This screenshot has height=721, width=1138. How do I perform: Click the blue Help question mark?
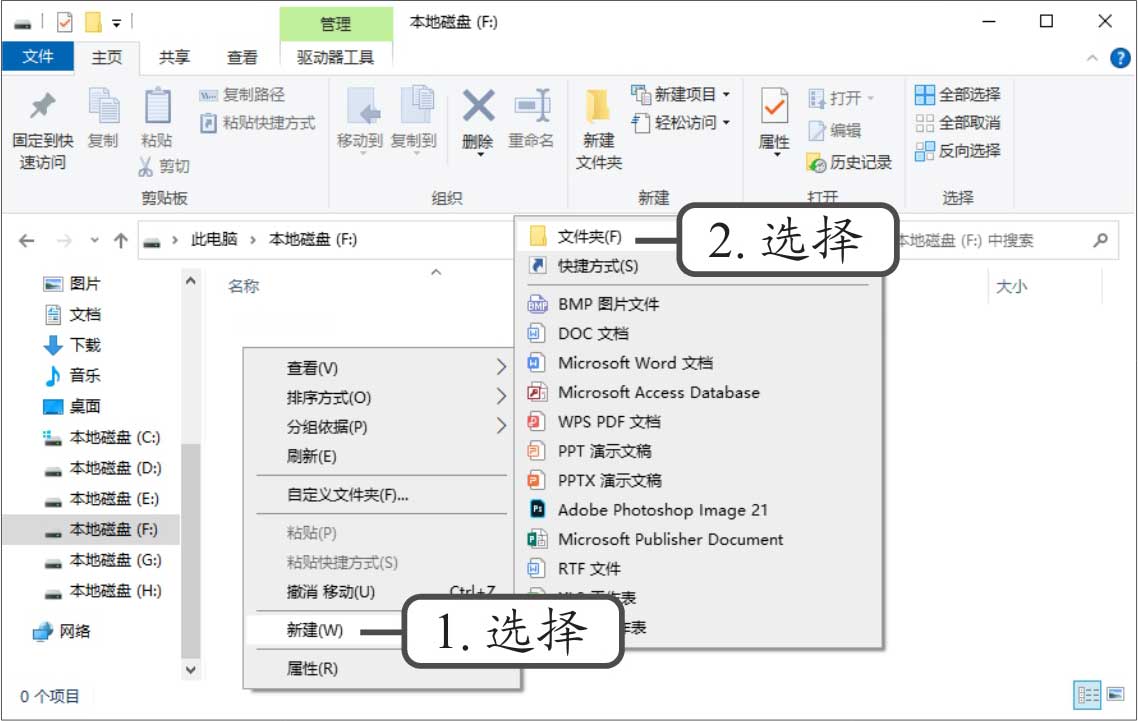[1120, 57]
